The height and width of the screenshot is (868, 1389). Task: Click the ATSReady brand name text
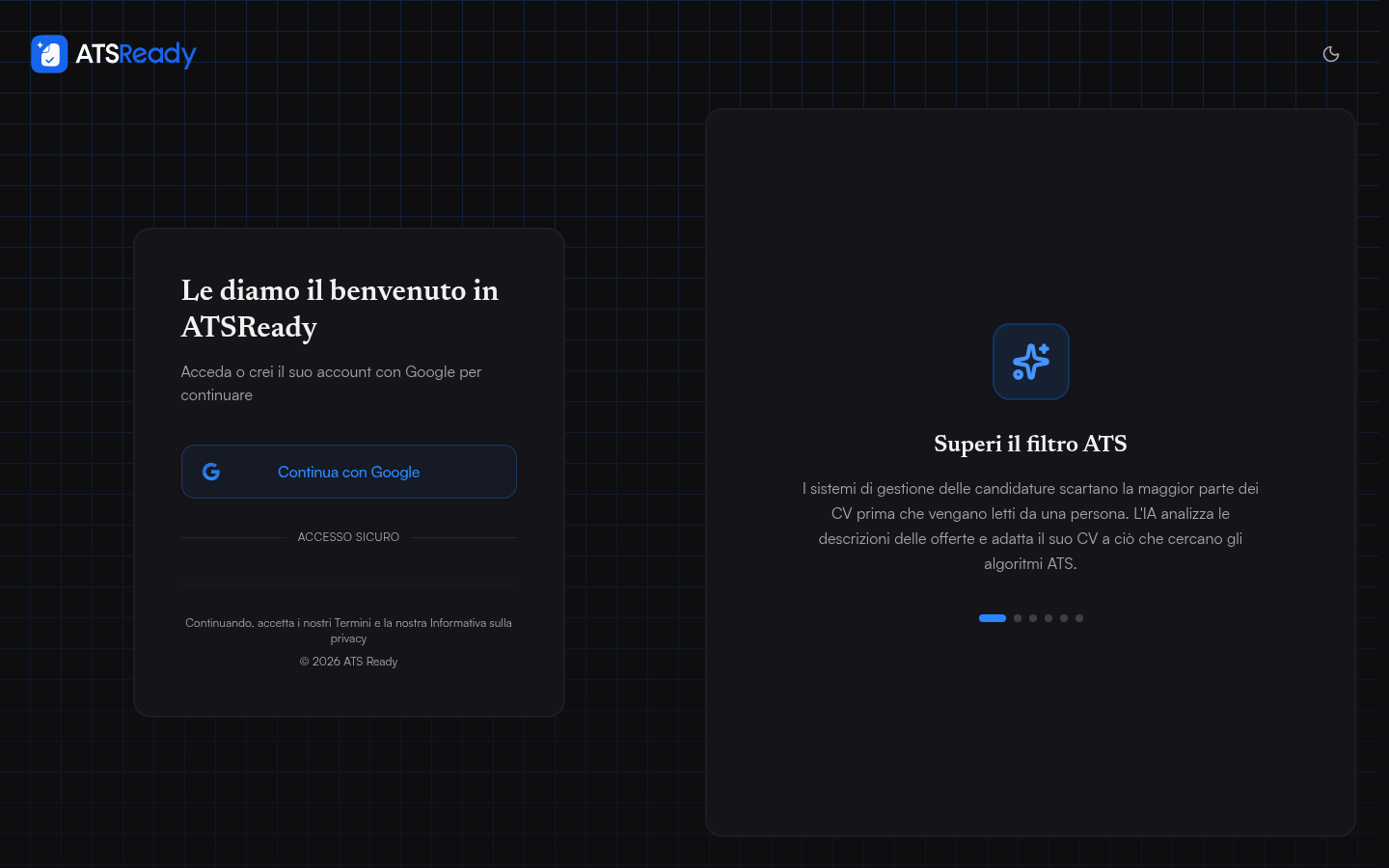click(136, 54)
